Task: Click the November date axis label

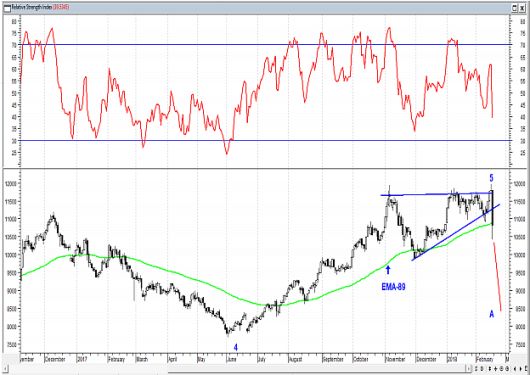Action: [x=395, y=359]
